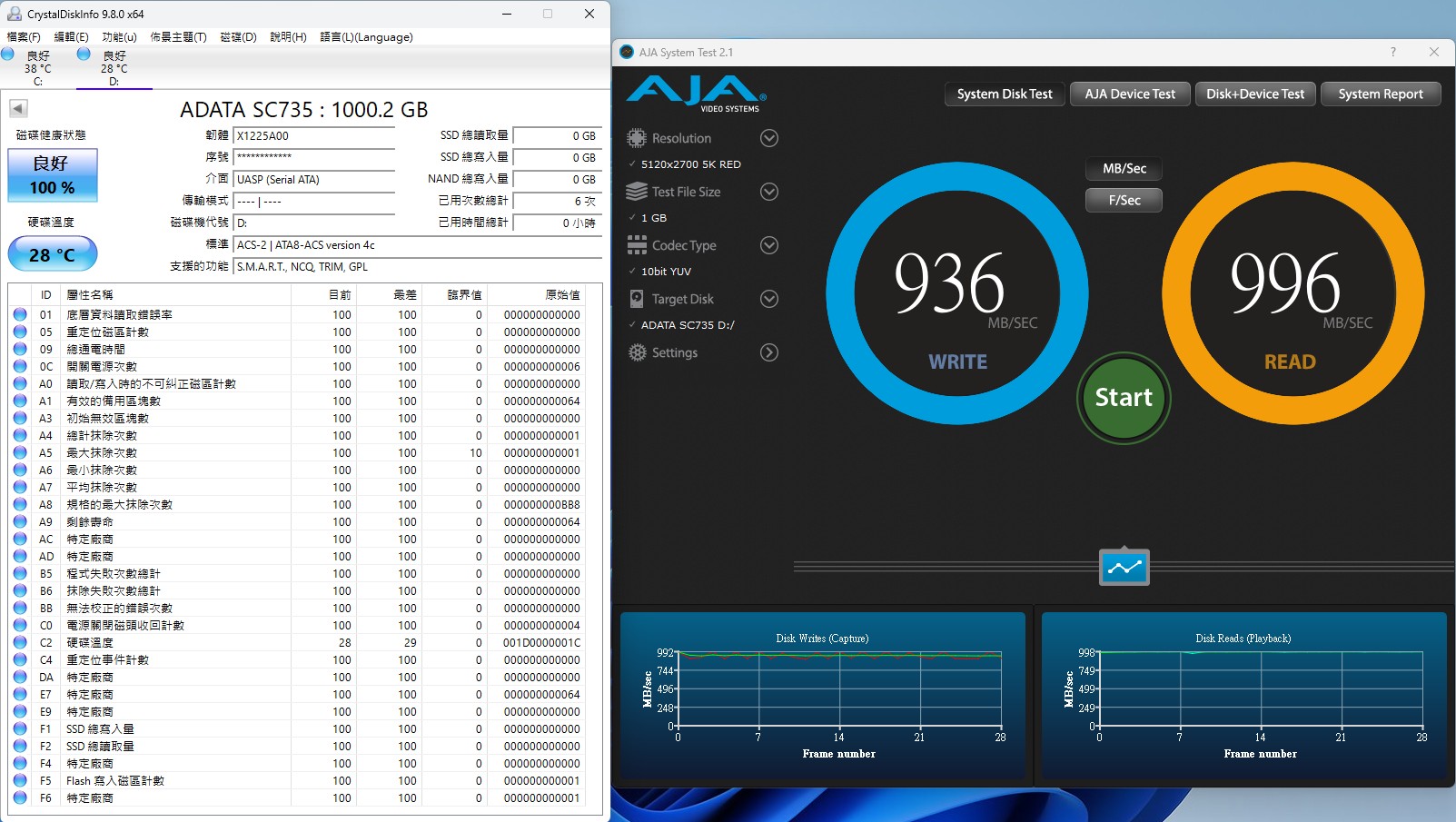
Task: Open the 語言(L)(Language) menu
Action: coord(366,37)
